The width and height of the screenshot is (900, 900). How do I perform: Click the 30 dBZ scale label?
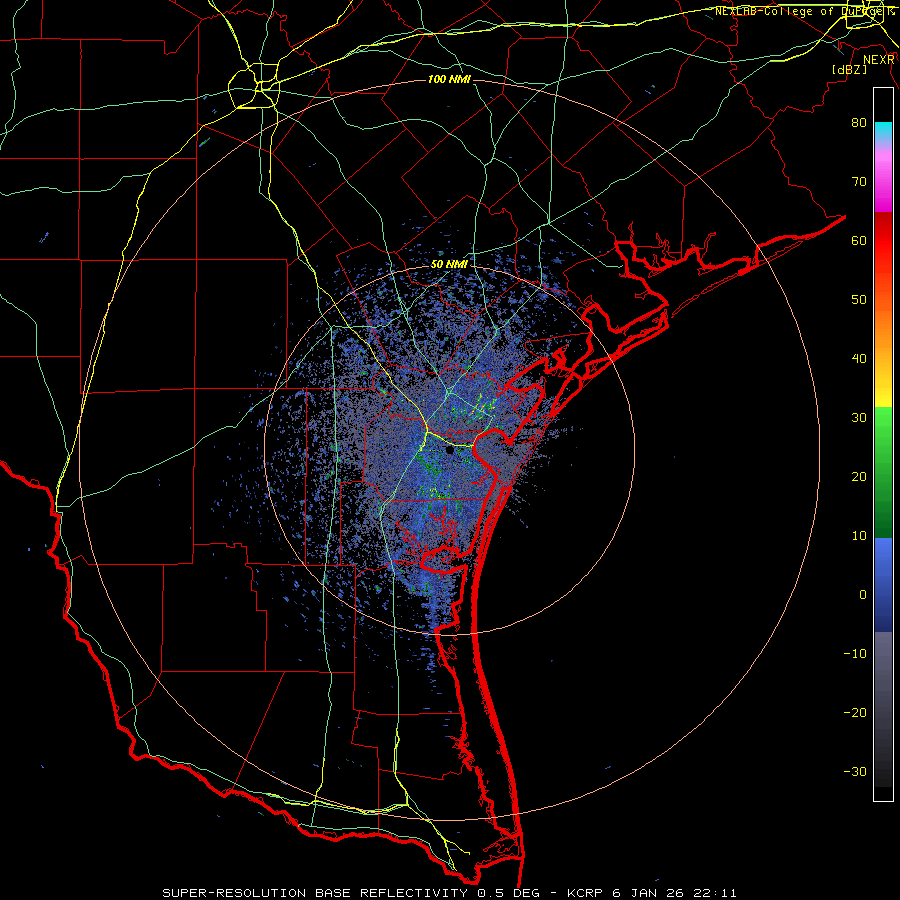(x=859, y=418)
